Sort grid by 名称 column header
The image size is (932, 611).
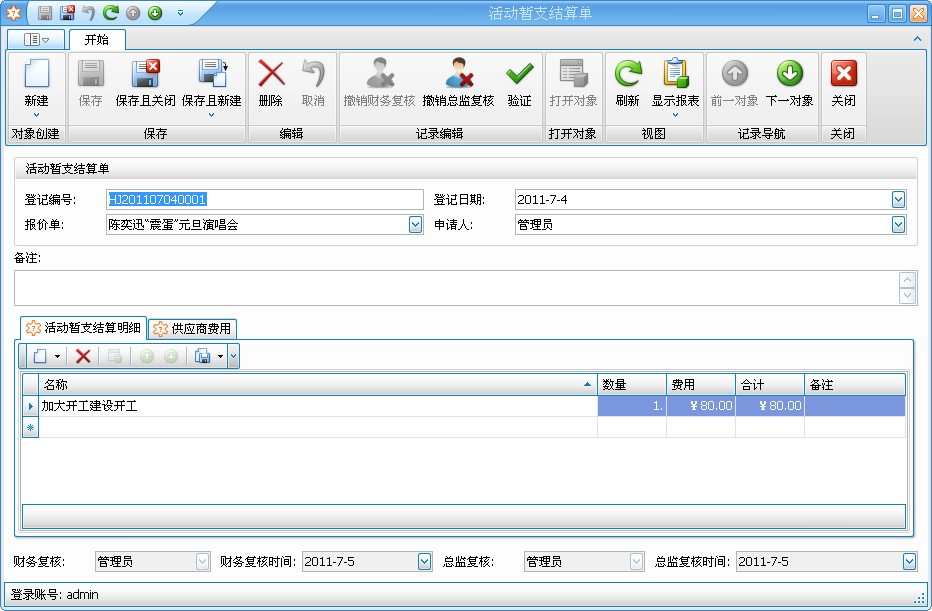318,385
